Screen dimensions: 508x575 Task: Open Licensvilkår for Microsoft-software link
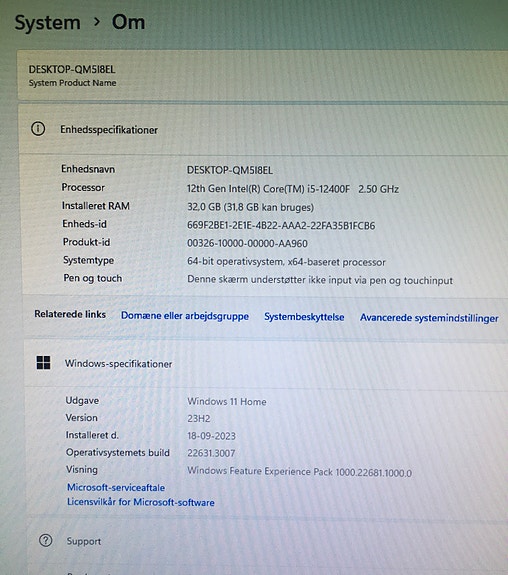[140, 502]
